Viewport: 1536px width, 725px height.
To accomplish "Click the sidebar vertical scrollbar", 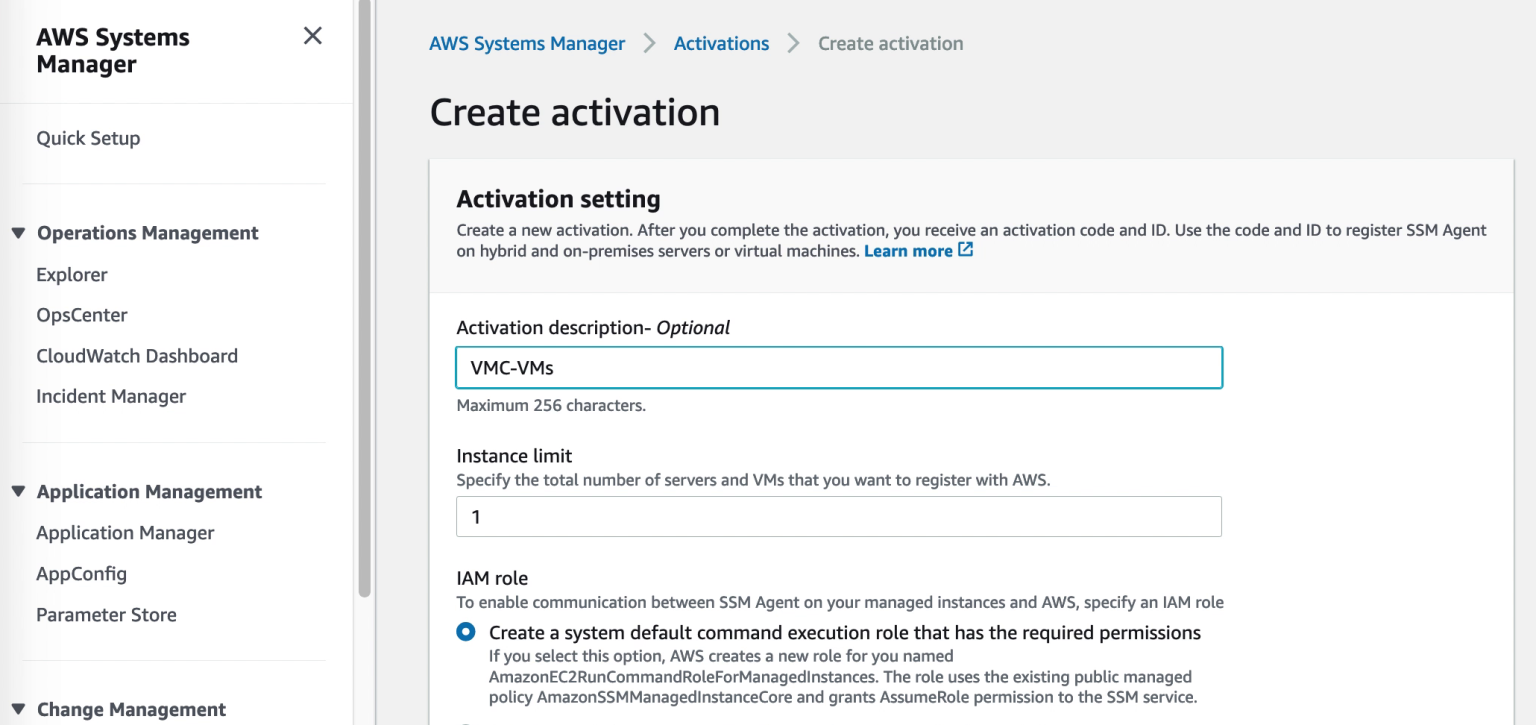I will (x=364, y=300).
